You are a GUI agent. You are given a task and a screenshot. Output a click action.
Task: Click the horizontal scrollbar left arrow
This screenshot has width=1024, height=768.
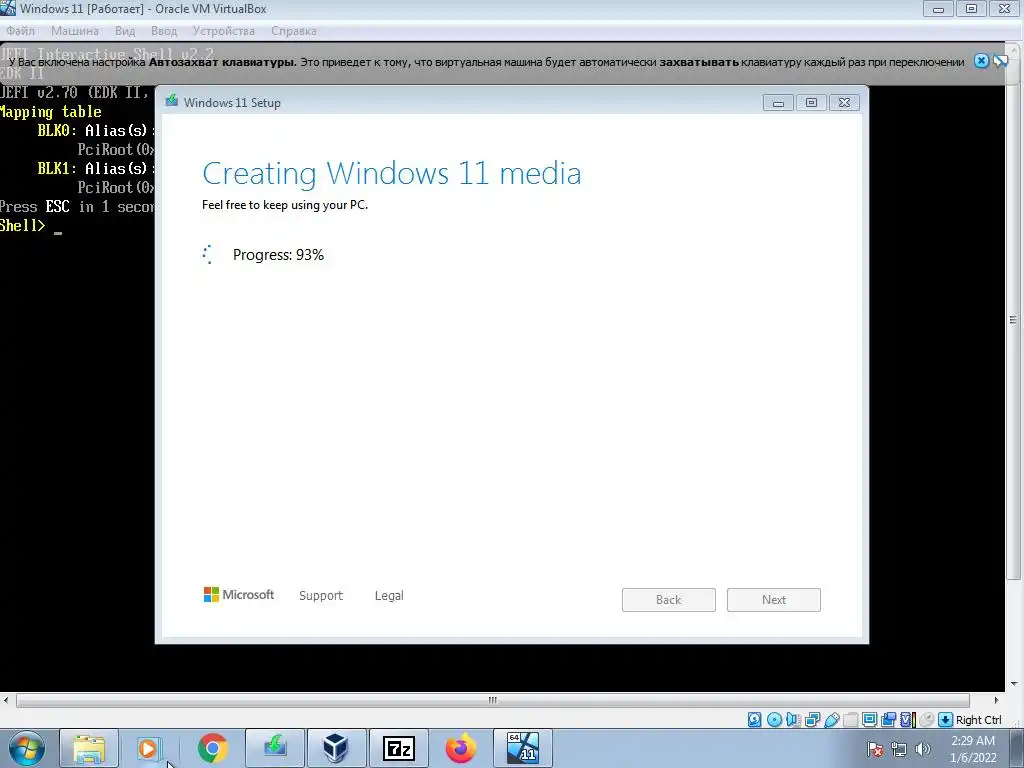[6, 700]
